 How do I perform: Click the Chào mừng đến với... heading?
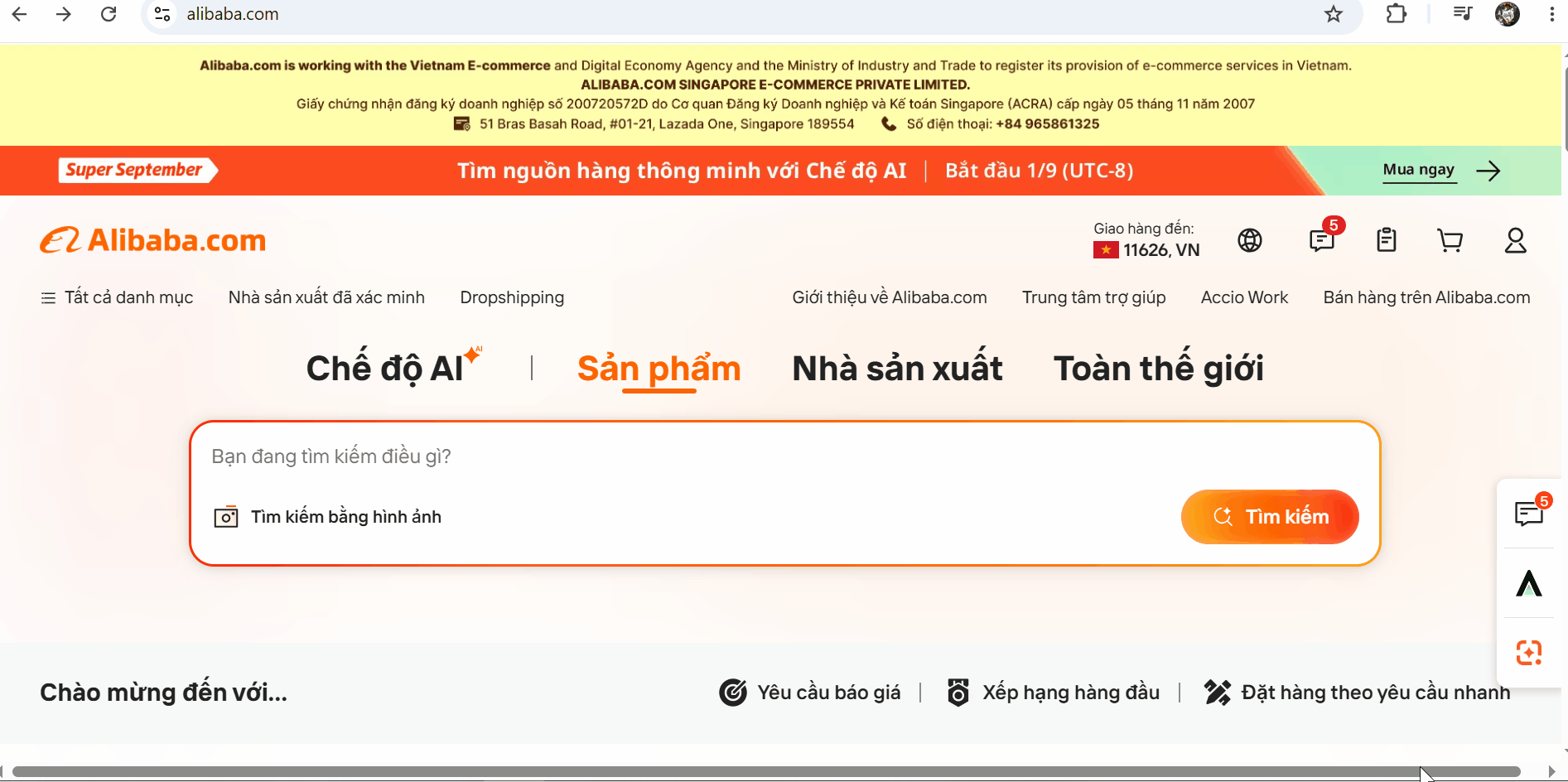click(x=164, y=693)
